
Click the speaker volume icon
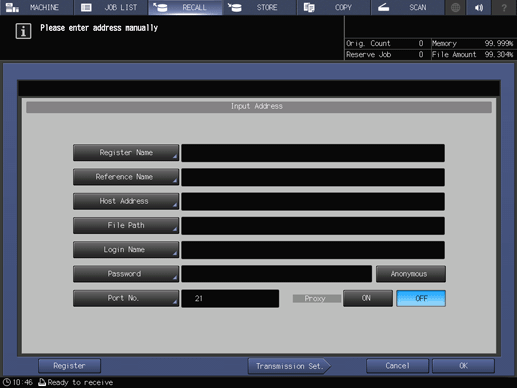[479, 7]
